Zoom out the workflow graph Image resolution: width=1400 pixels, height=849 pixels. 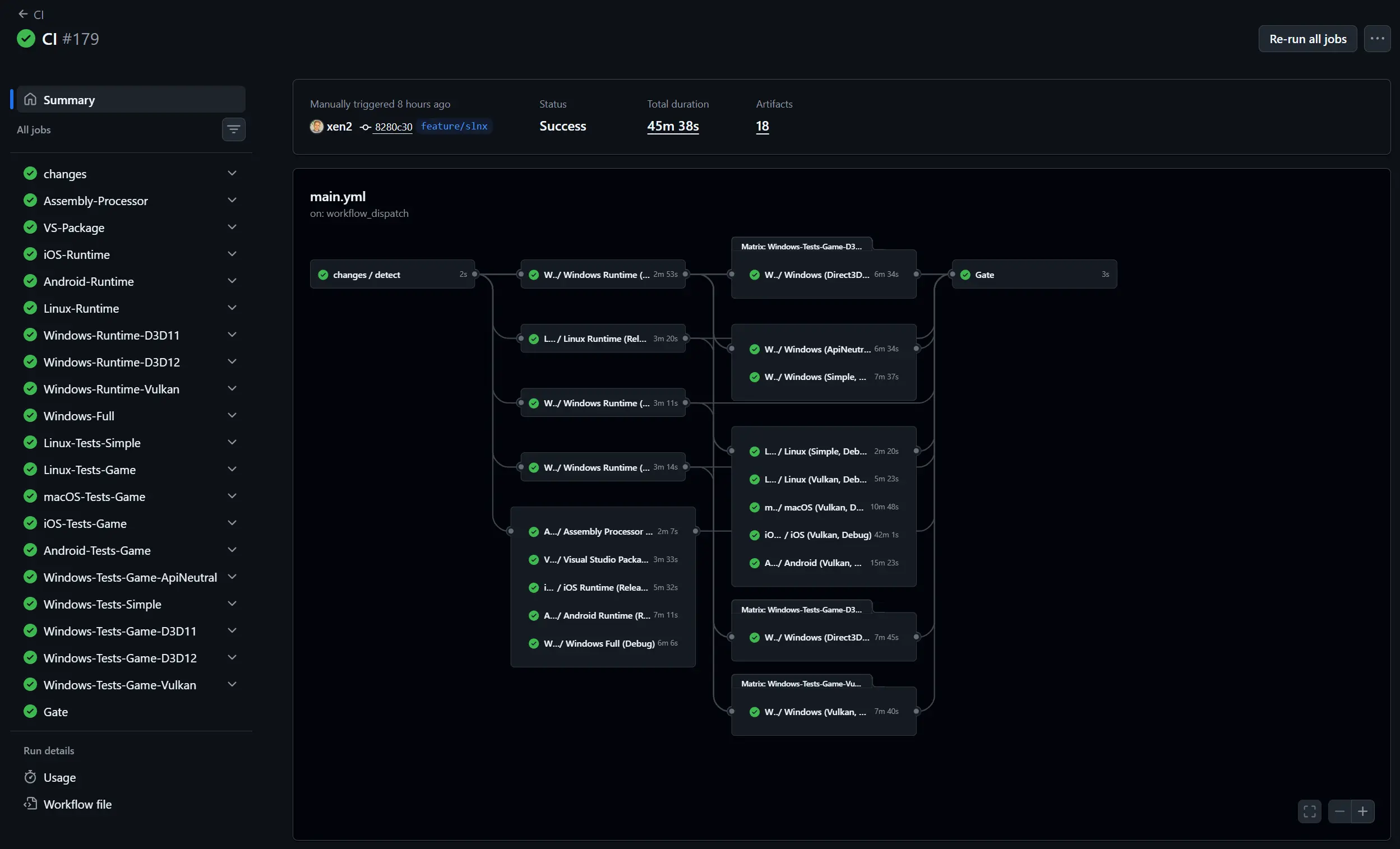[1340, 811]
